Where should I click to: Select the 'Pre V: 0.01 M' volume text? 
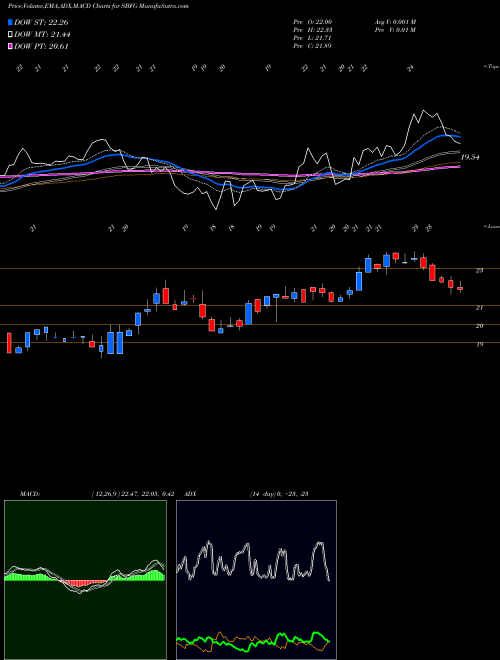395,30
